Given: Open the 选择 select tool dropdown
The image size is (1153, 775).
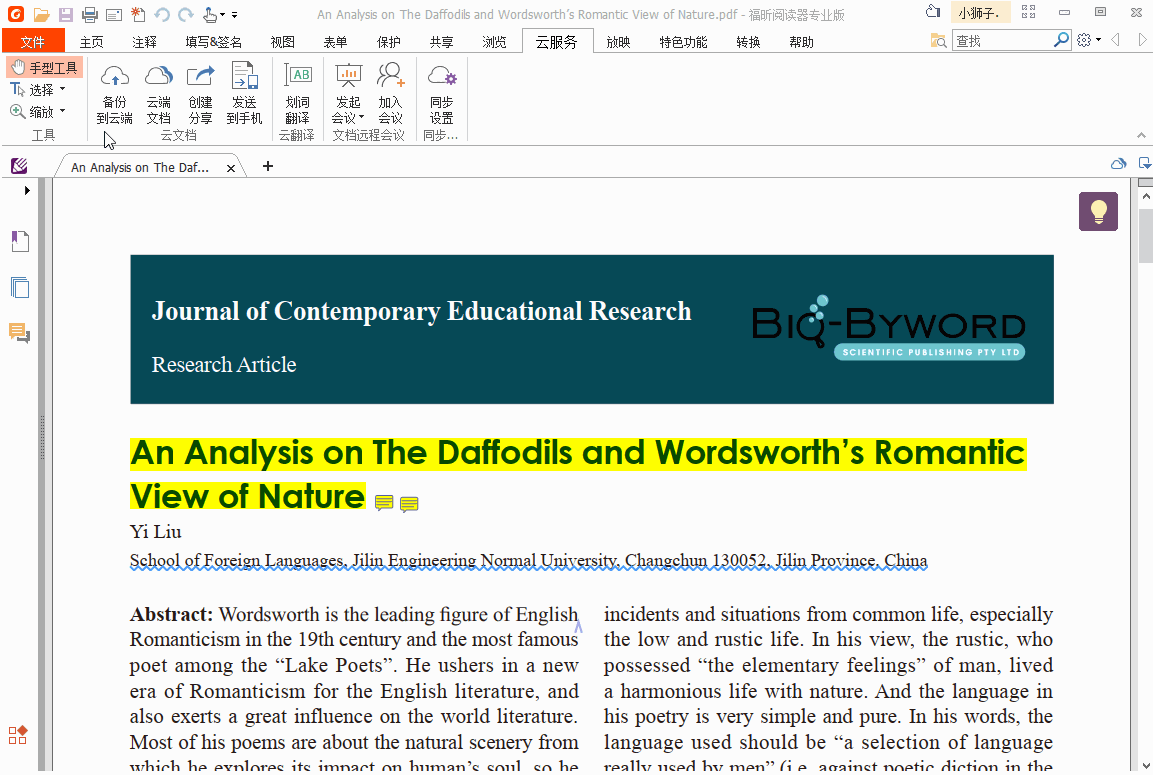Looking at the screenshot, I should 64,89.
